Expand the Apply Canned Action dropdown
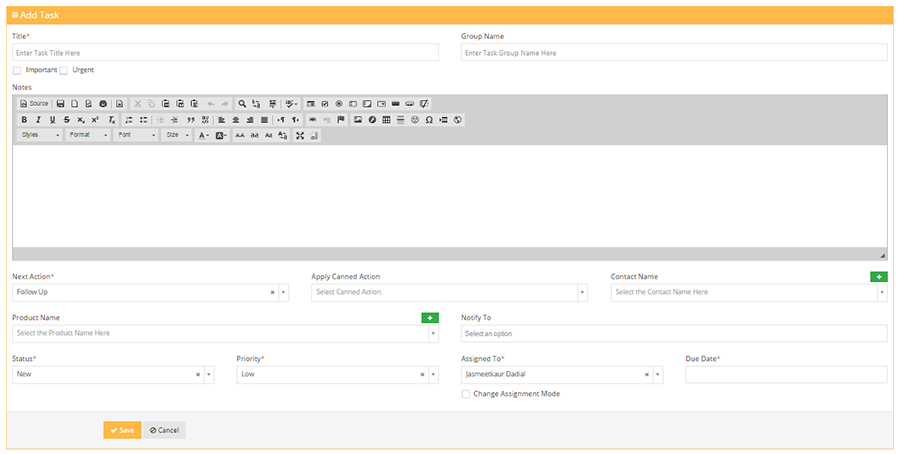 pyautogui.click(x=582, y=293)
